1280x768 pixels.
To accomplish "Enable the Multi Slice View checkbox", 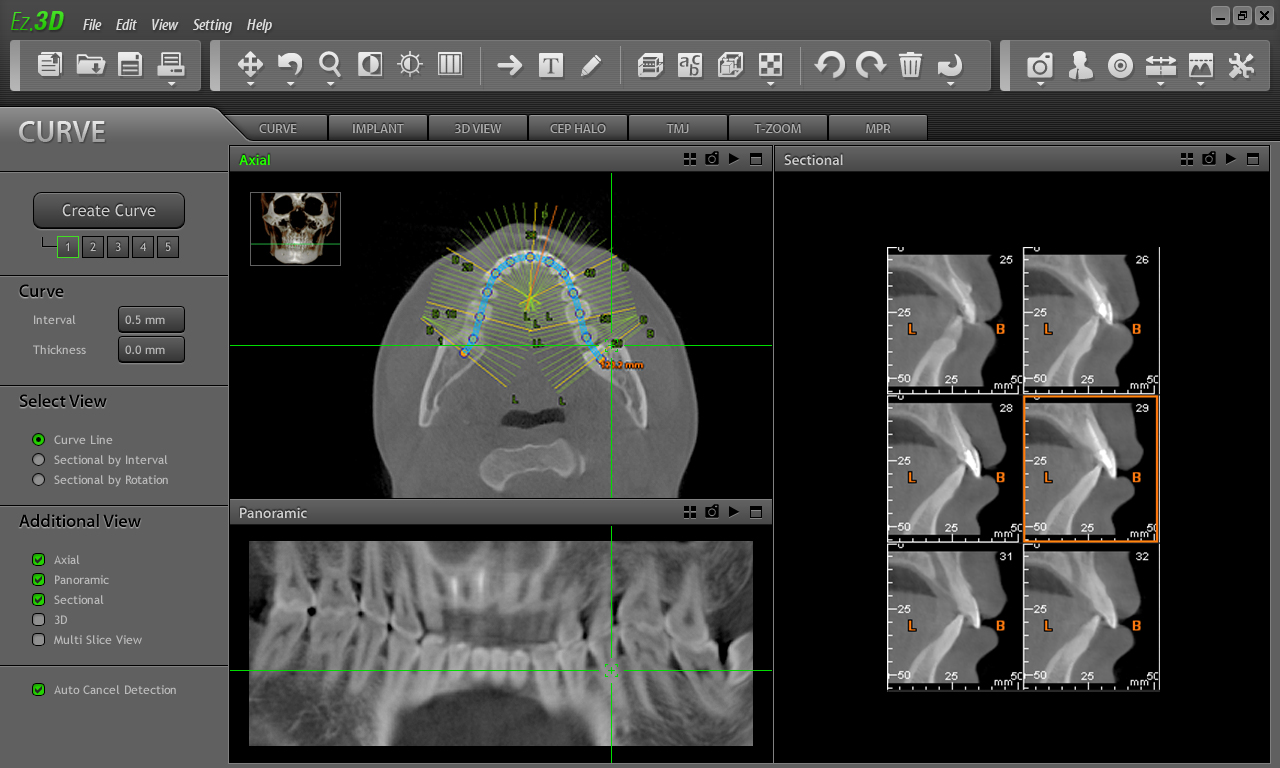I will click(x=39, y=639).
